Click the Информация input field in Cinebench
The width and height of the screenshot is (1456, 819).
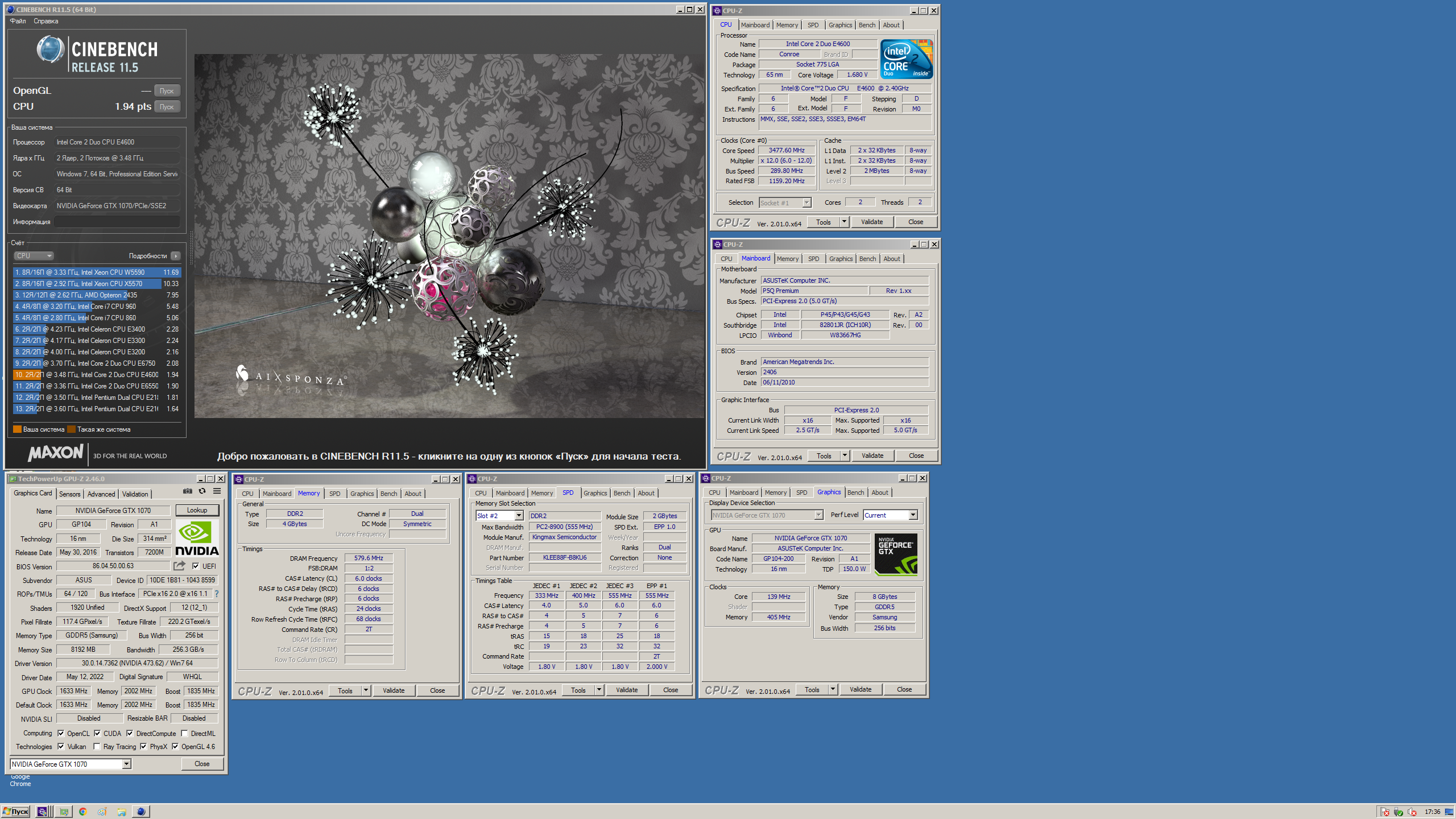[117, 222]
